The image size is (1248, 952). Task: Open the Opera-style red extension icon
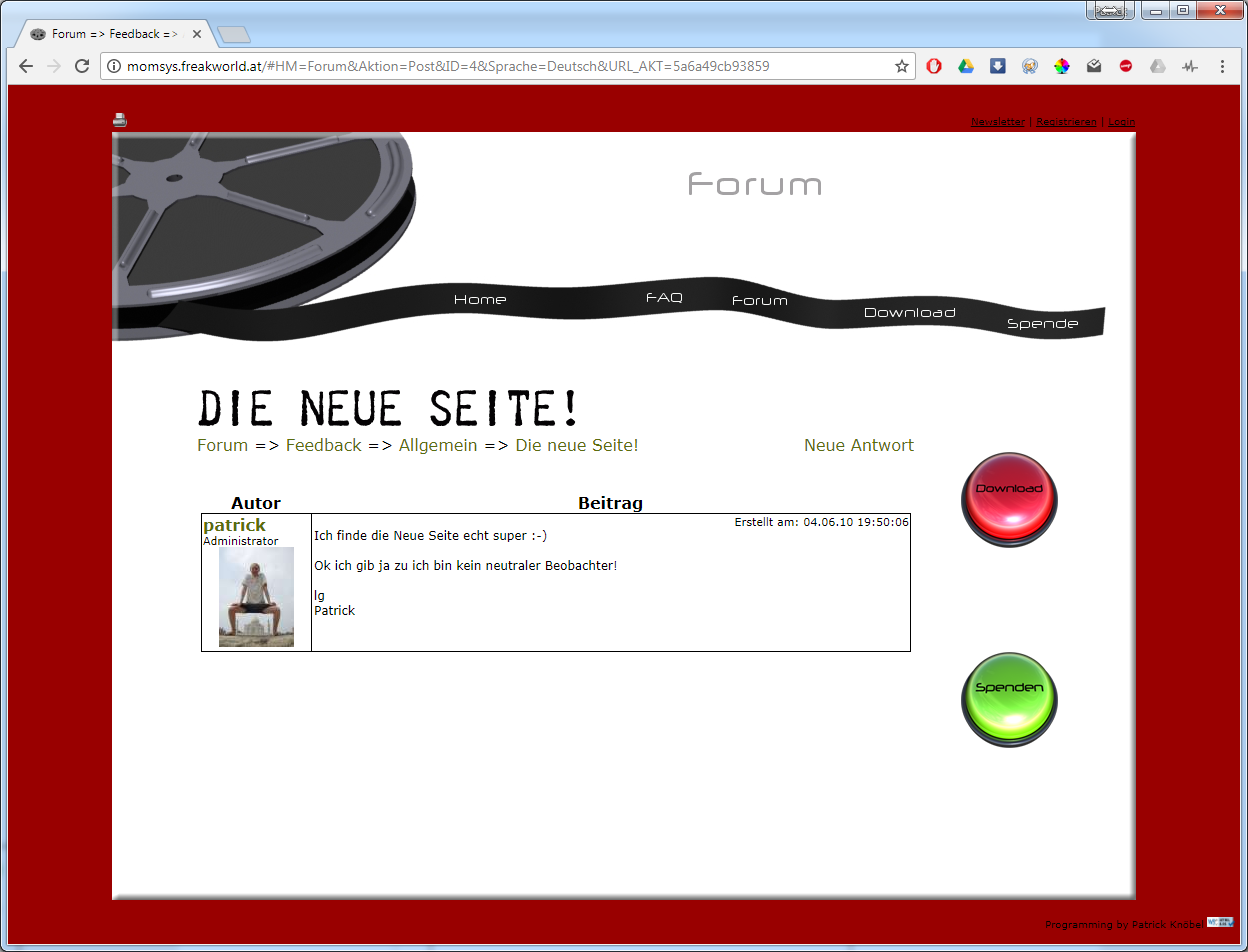(934, 66)
